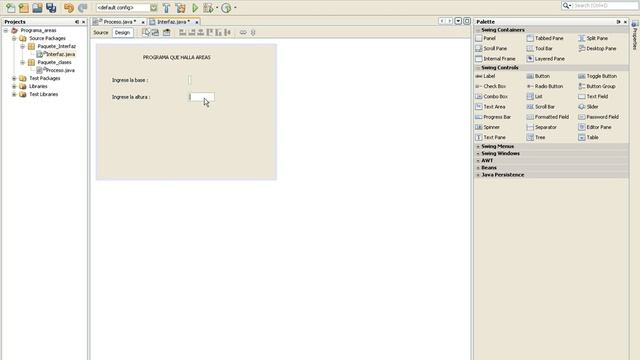
Task: Expand the AWT palette section
Action: (x=478, y=161)
